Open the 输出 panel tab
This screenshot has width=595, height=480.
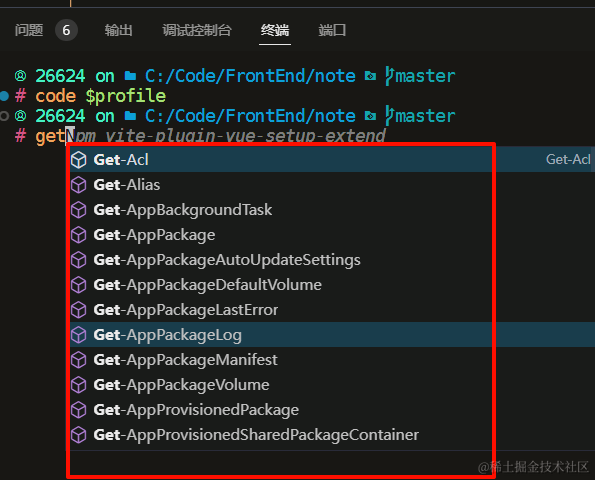[x=118, y=30]
